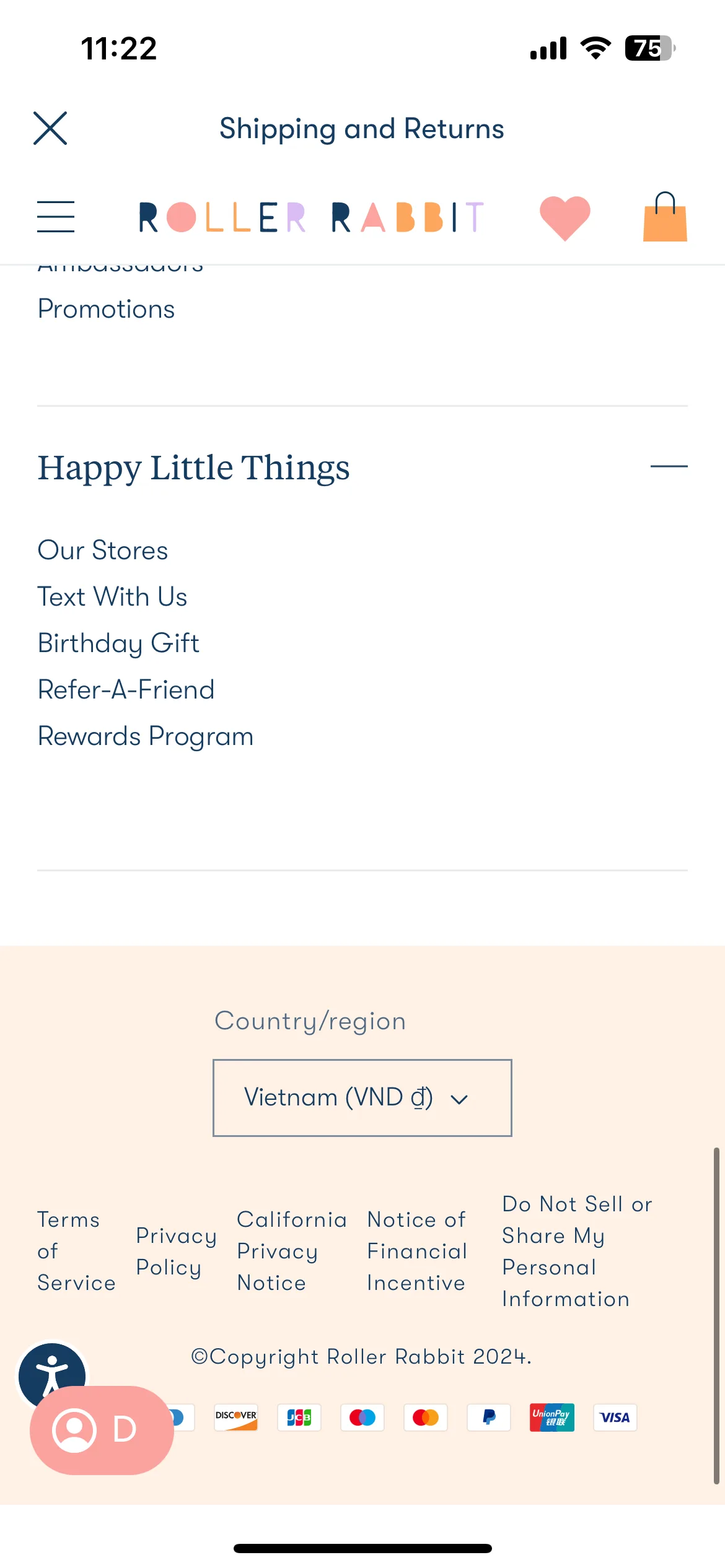Open the Promotions link
The width and height of the screenshot is (725, 1568).
tap(106, 308)
